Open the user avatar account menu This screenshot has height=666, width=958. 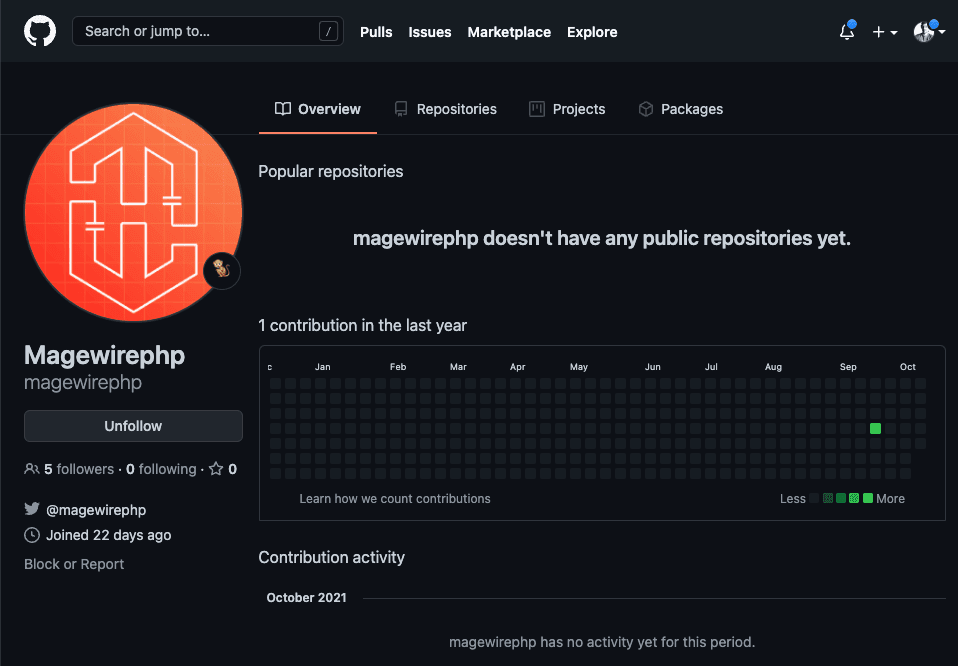click(x=928, y=32)
